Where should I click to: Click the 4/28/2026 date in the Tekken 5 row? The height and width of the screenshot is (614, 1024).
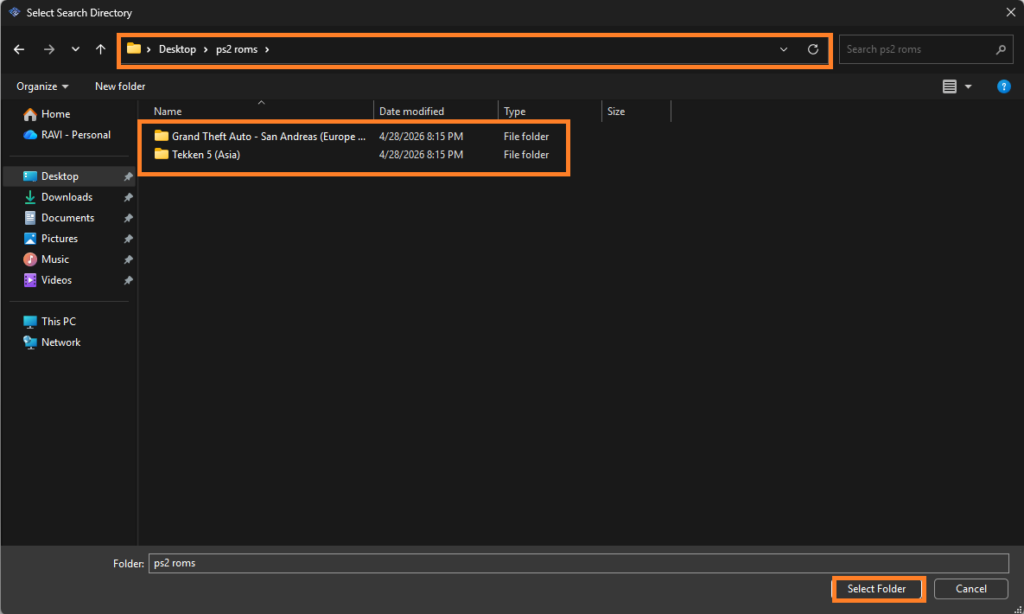pyautogui.click(x=421, y=154)
